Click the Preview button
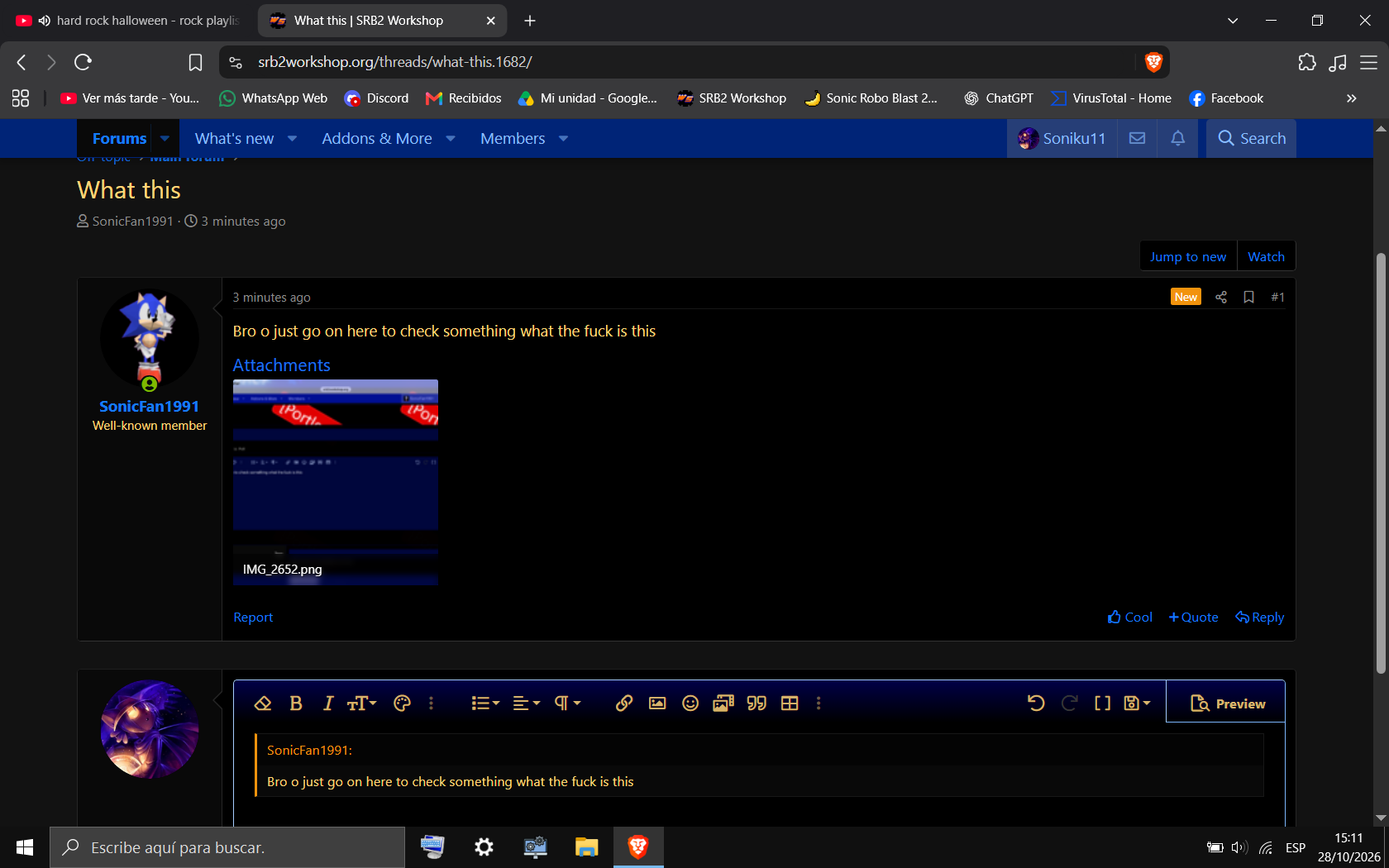 (x=1226, y=703)
